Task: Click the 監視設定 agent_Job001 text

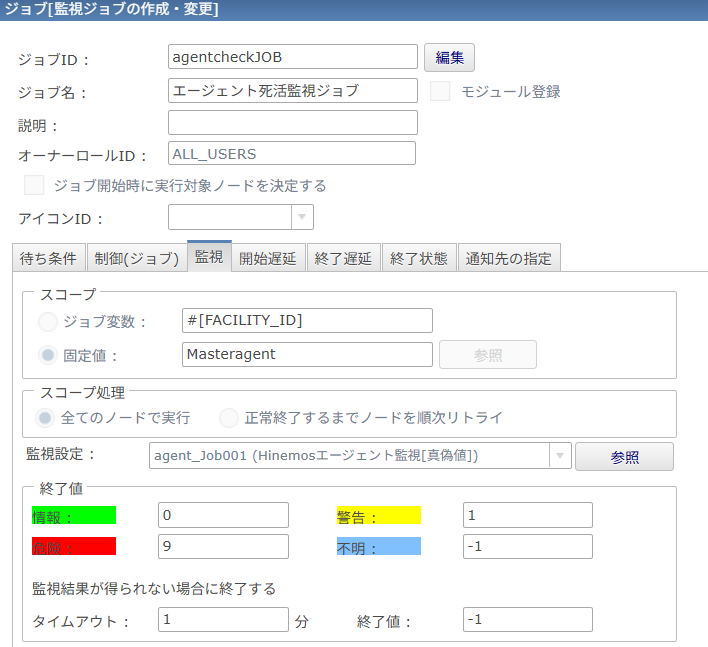Action: tap(316, 456)
